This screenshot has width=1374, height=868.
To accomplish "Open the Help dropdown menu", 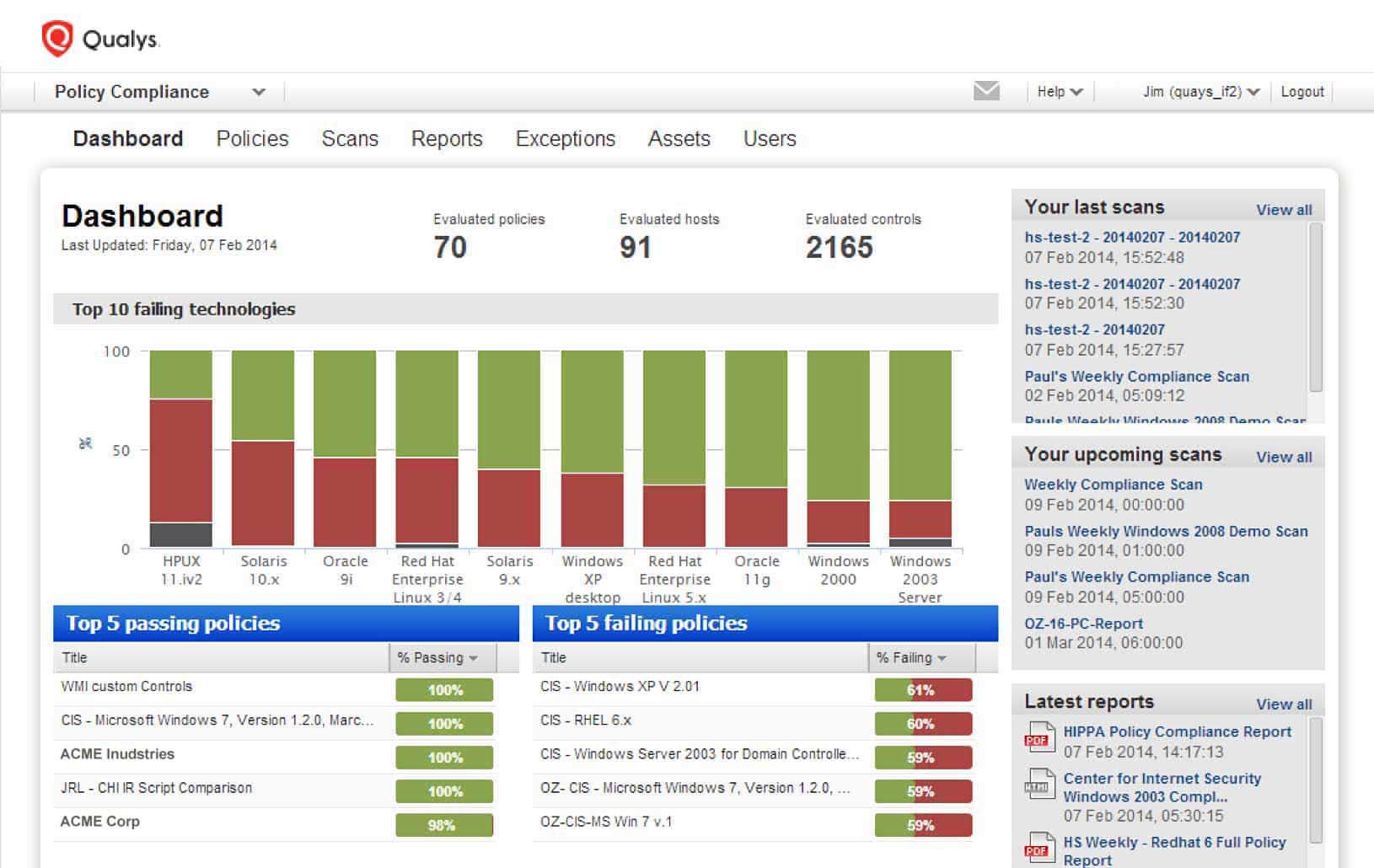I will (x=1060, y=92).
